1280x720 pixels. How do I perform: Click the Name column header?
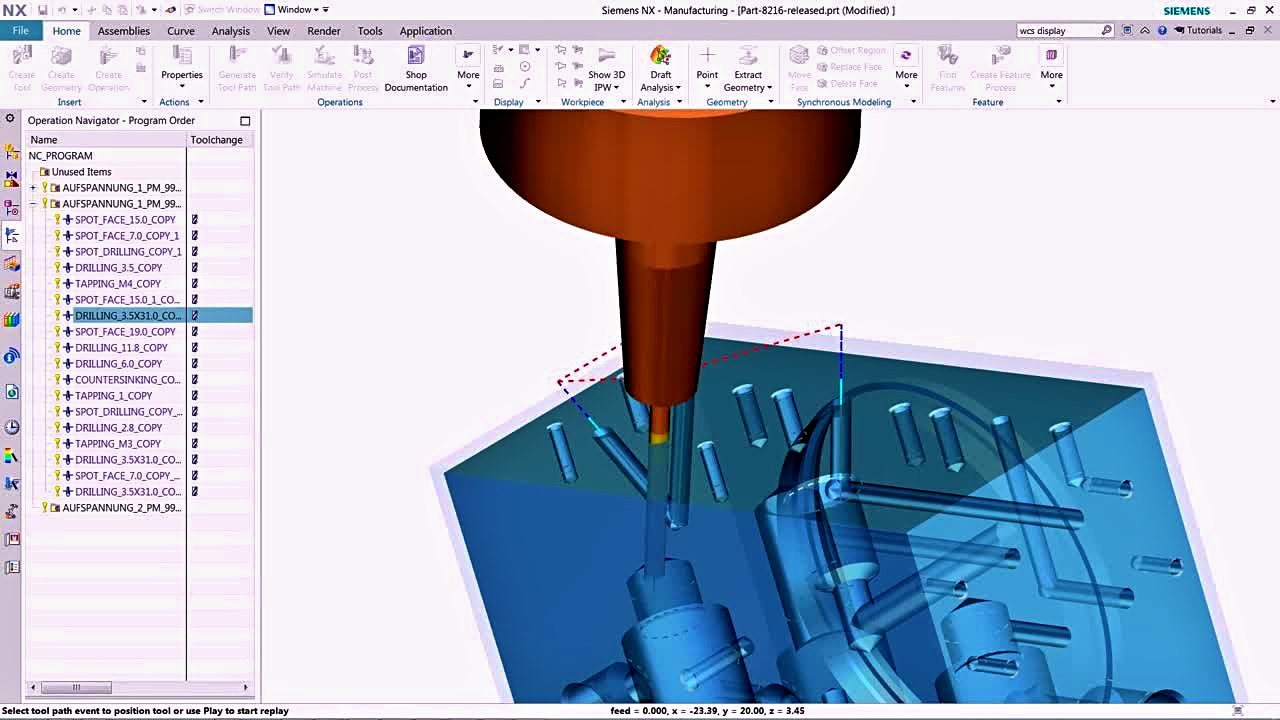pyautogui.click(x=106, y=140)
